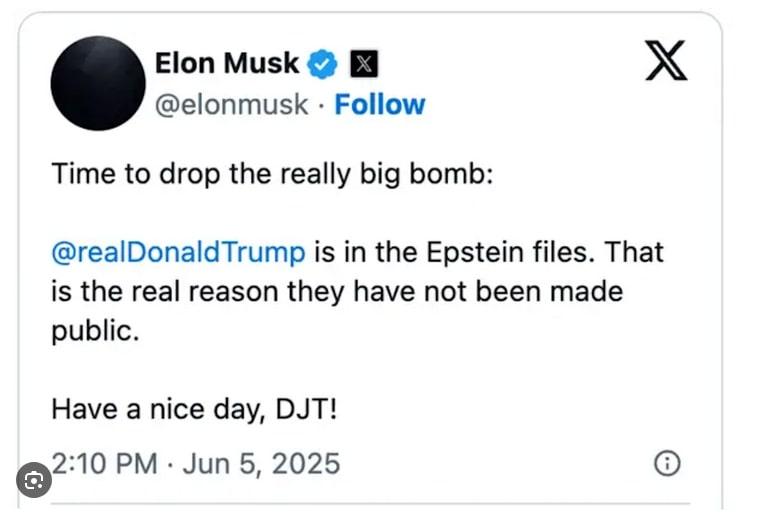This screenshot has height=513, width=767.
Task: Click the info icon next to timestamp
Action: pos(666,463)
